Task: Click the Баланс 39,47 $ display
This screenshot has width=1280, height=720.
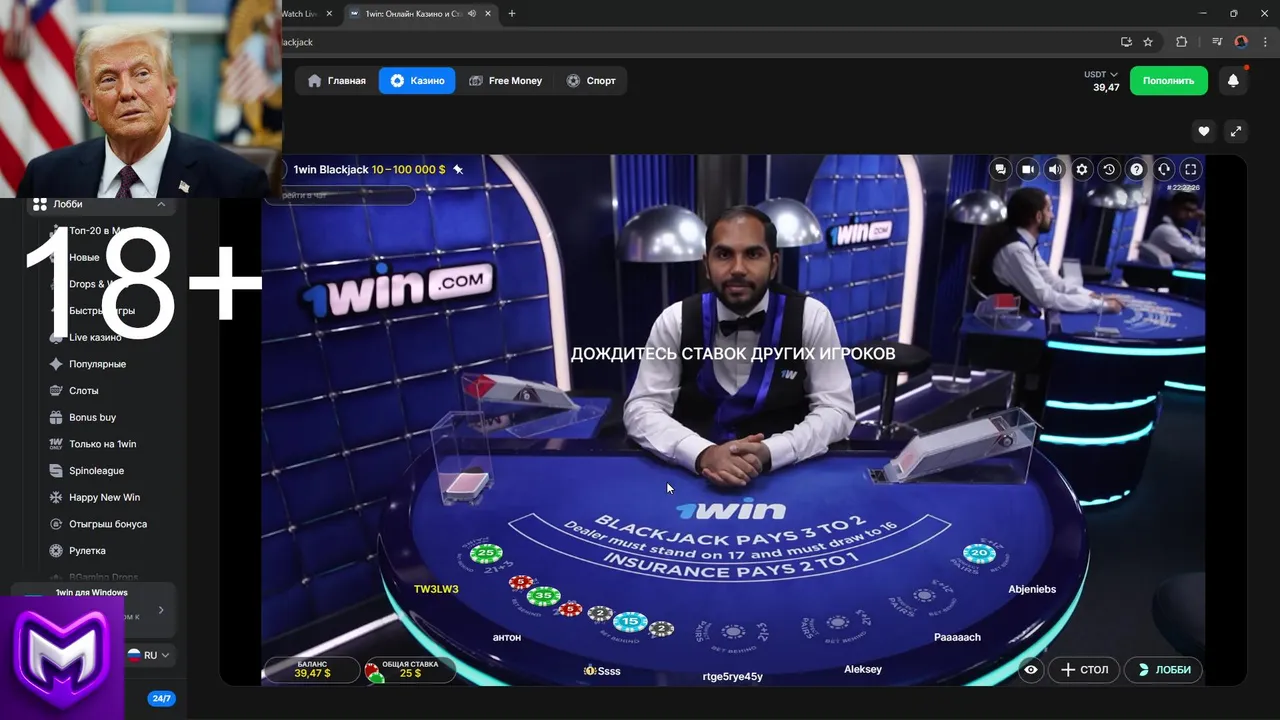Action: coord(311,670)
